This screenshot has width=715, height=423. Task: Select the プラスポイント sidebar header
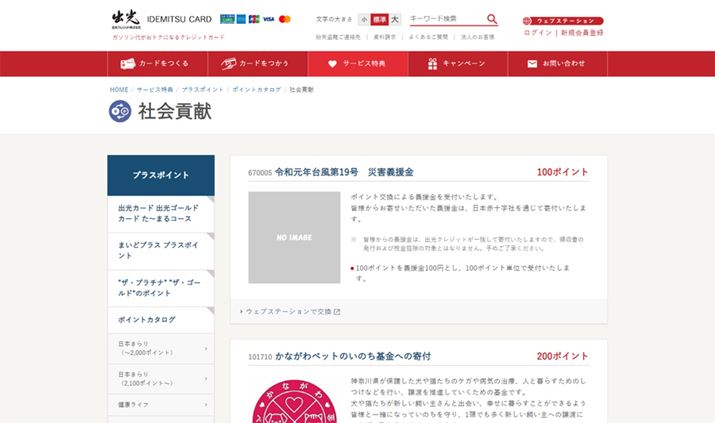(161, 175)
